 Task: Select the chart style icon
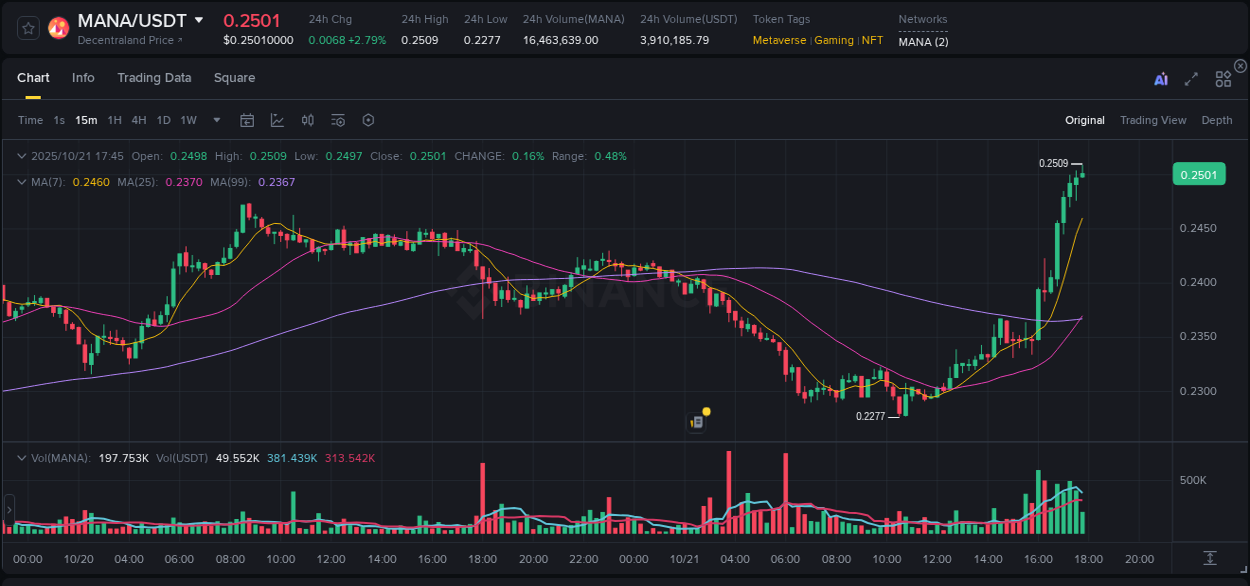[277, 119]
